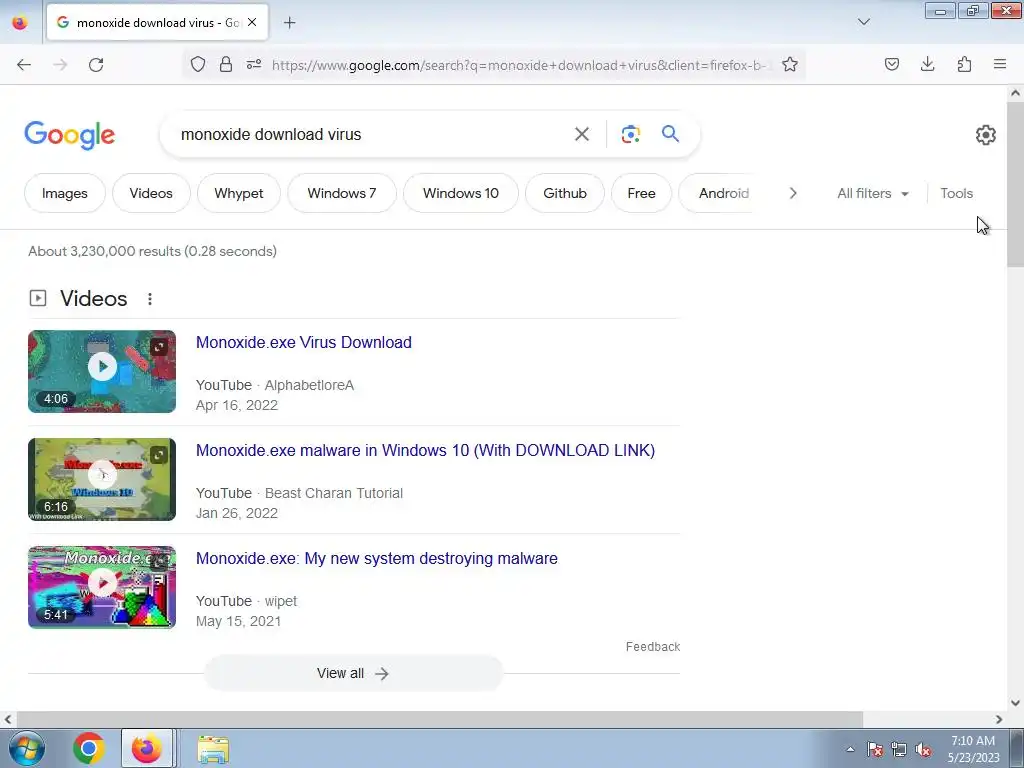Select the Videos filter chip
Screen dimensions: 1024x768
tap(151, 193)
